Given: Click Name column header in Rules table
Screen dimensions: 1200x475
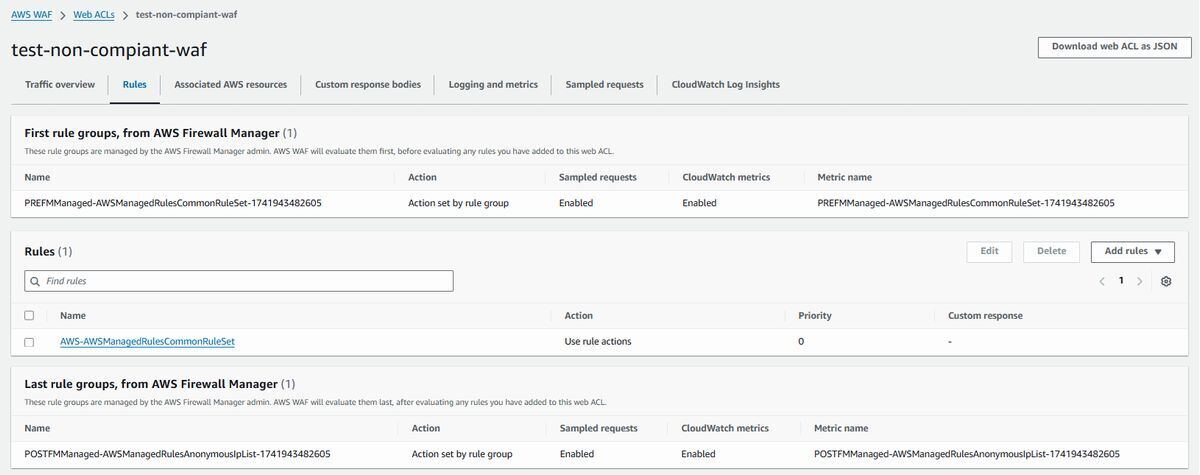Looking at the screenshot, I should click(72, 316).
